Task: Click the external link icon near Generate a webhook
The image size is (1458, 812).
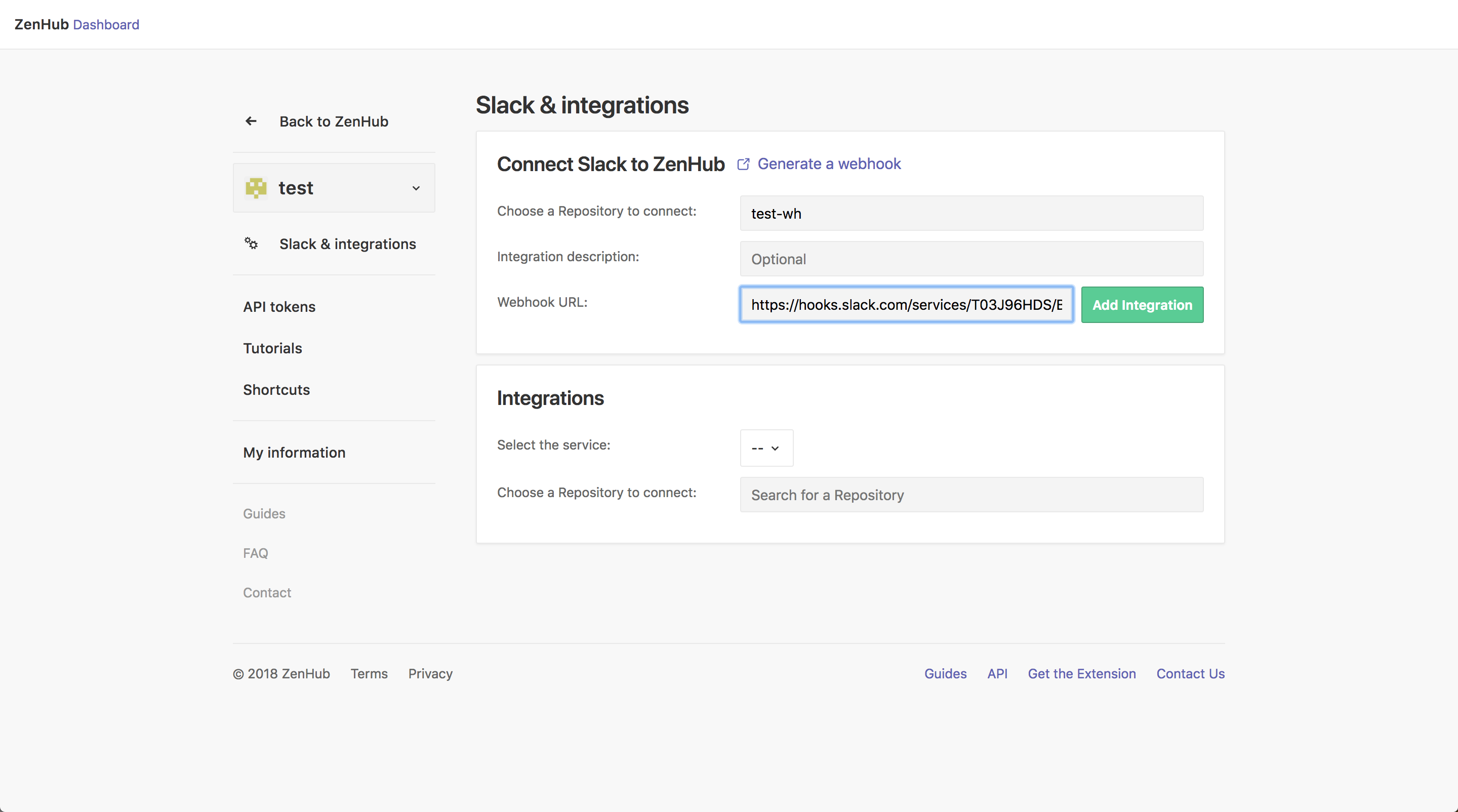Action: coord(743,164)
